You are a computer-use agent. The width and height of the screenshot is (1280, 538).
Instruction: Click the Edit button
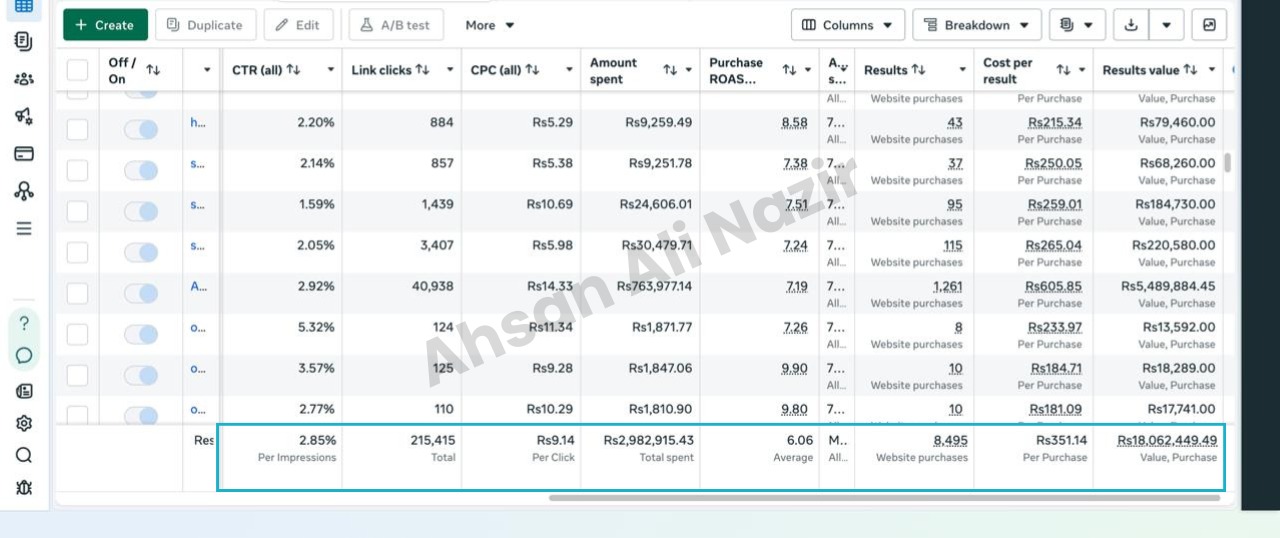[x=298, y=25]
